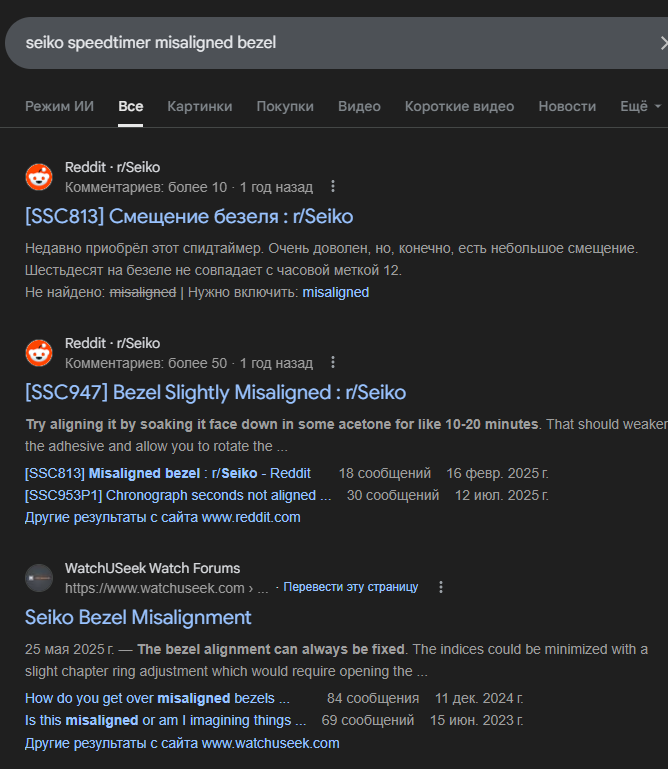
Task: Open three-dot menu for SSC813 result
Action: (x=333, y=186)
